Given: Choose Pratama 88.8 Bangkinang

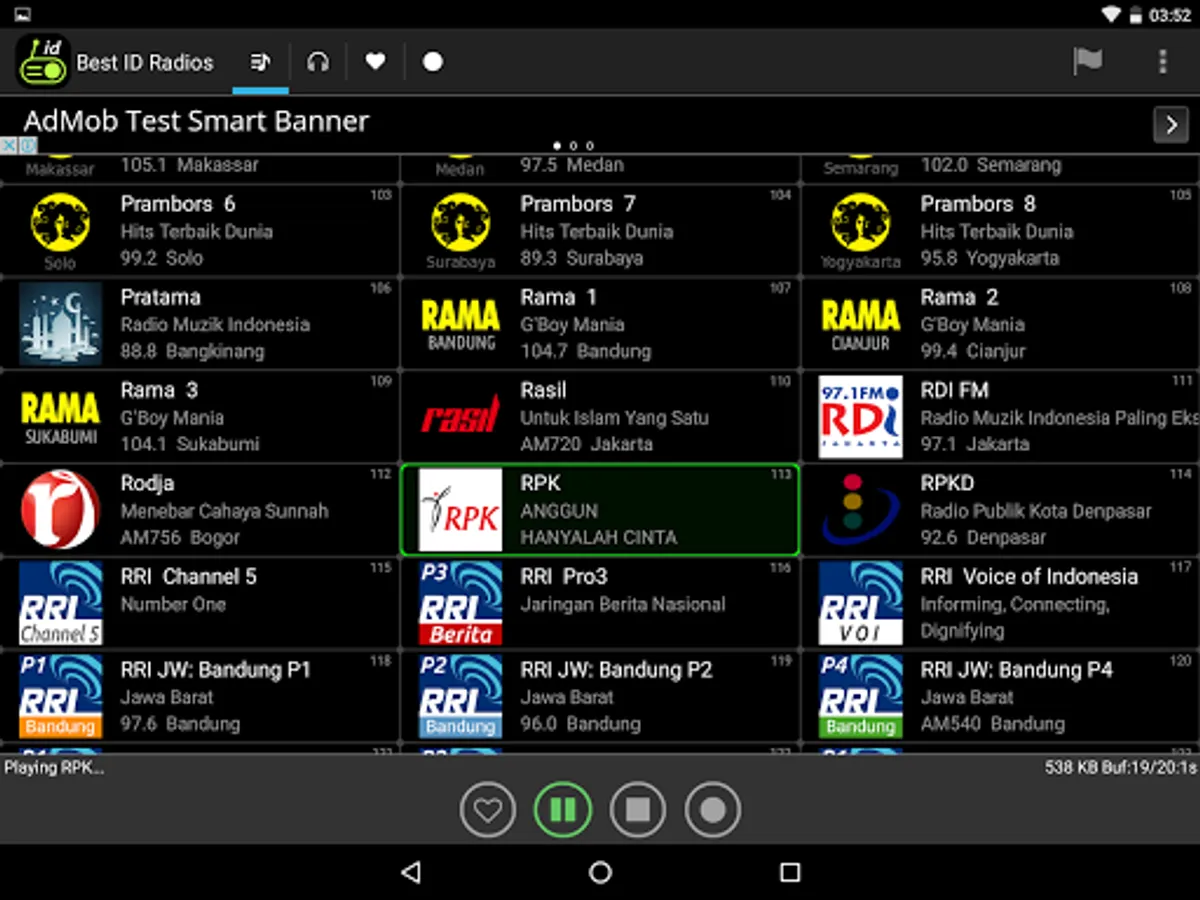Looking at the screenshot, I should click(x=199, y=324).
